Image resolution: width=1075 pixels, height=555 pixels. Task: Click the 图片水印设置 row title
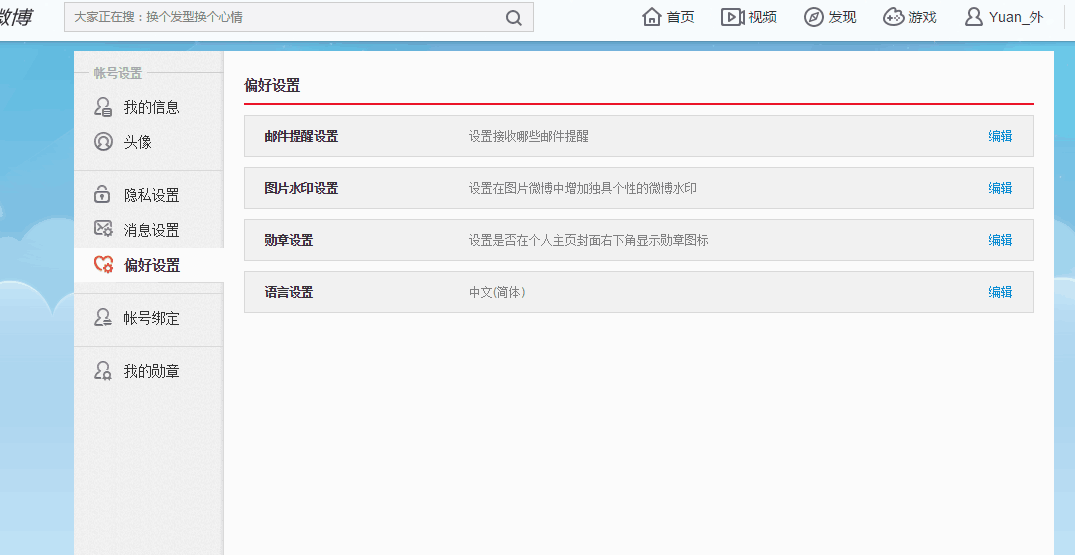[301, 188]
